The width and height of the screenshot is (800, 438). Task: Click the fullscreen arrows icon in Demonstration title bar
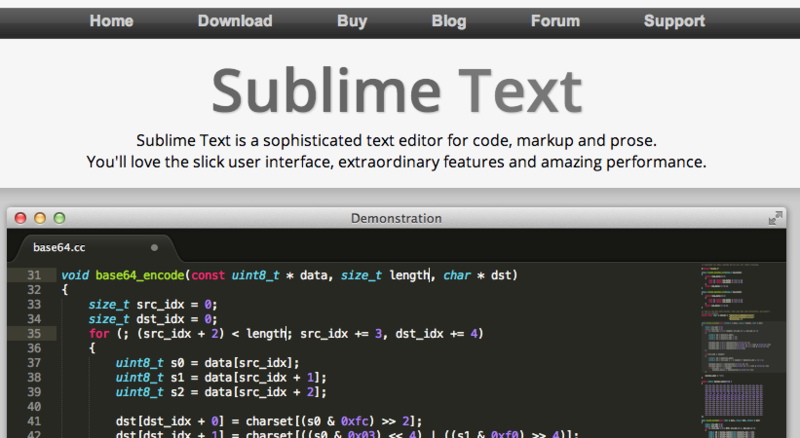point(776,218)
